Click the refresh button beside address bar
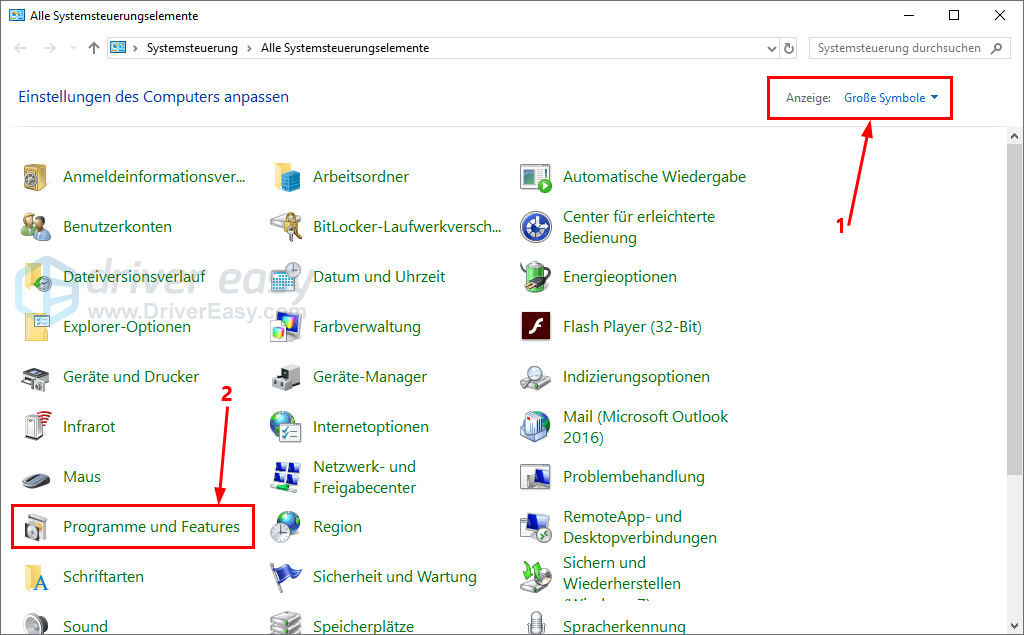Viewport: 1024px width, 635px height. pos(789,48)
